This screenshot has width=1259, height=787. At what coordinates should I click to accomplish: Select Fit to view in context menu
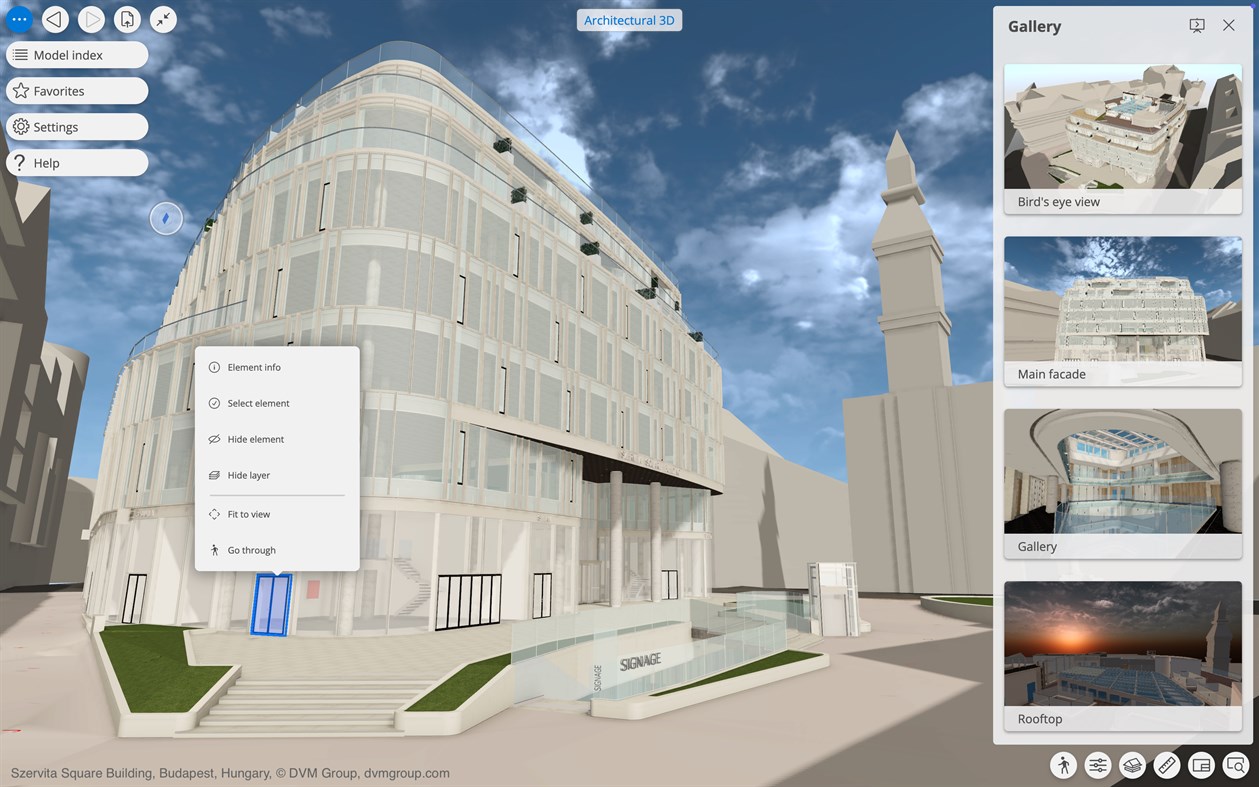pos(248,514)
